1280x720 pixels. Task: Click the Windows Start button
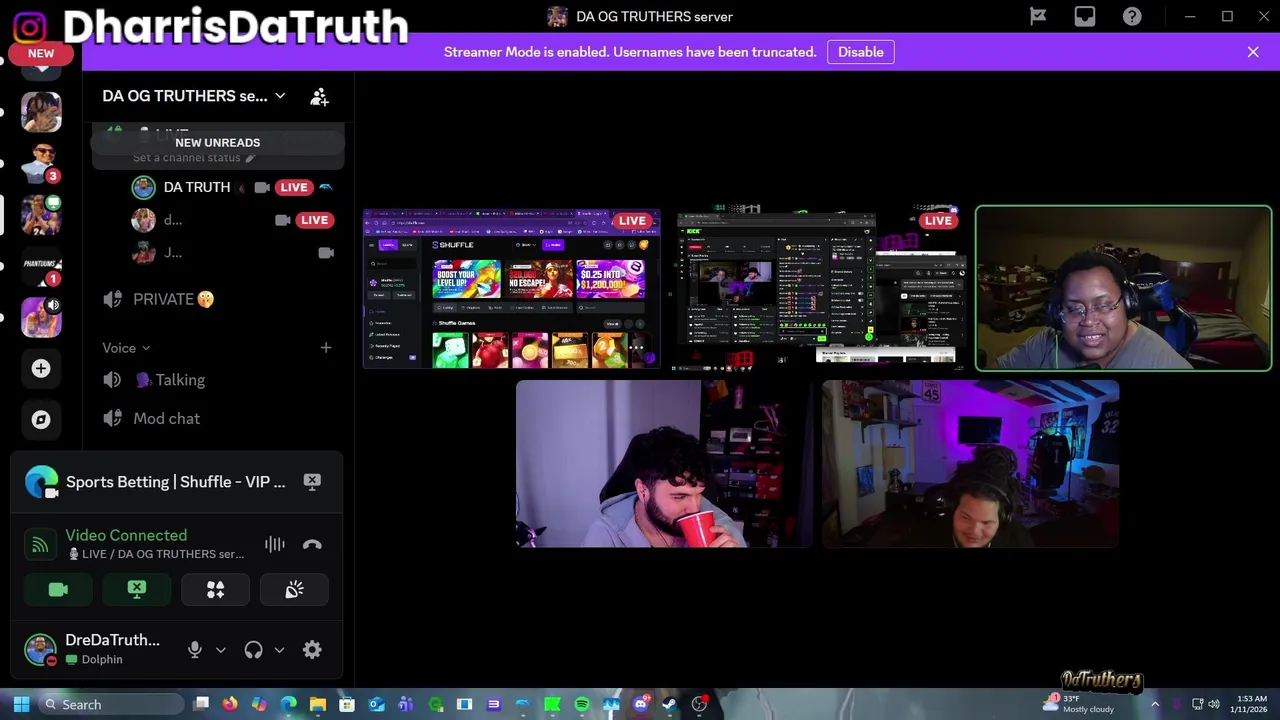coord(21,704)
